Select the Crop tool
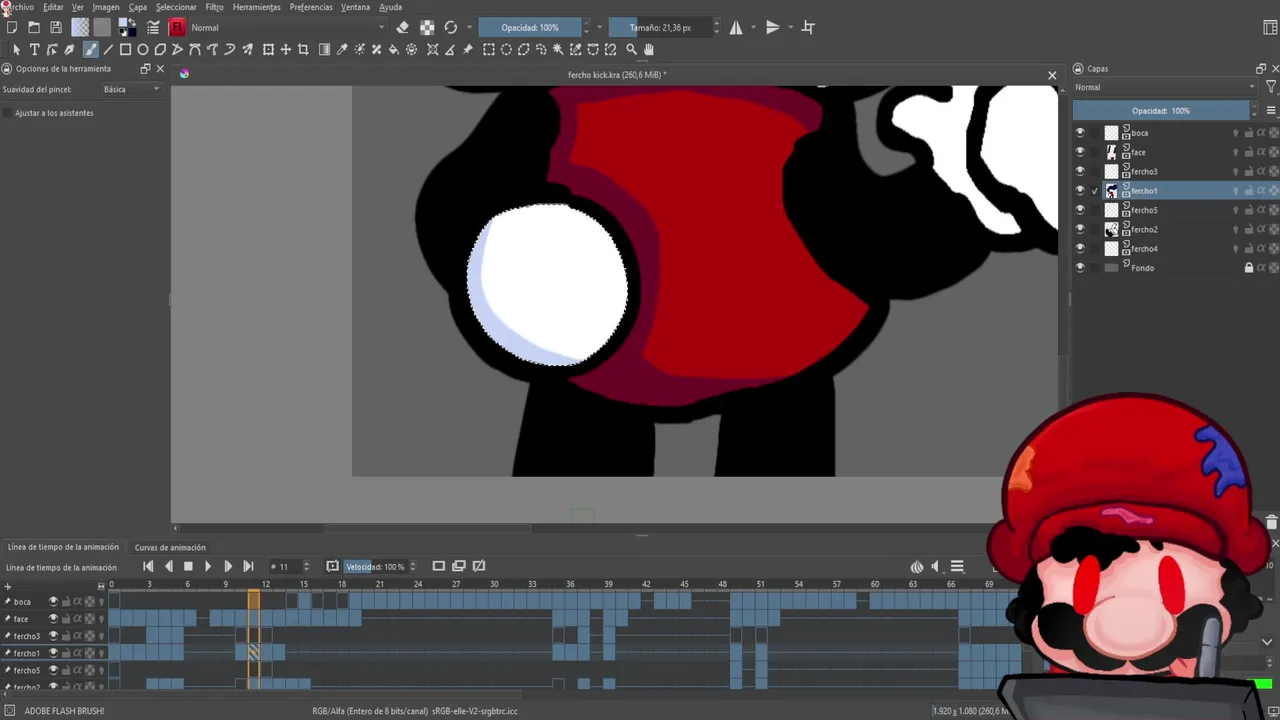The height and width of the screenshot is (720, 1280). click(303, 49)
